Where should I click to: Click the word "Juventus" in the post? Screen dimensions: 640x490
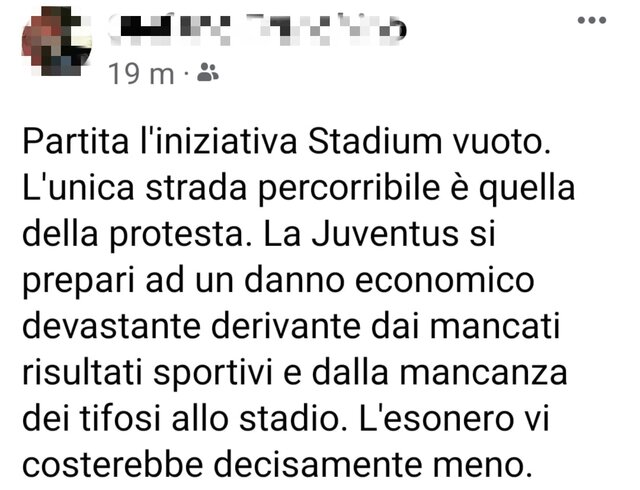(x=385, y=235)
